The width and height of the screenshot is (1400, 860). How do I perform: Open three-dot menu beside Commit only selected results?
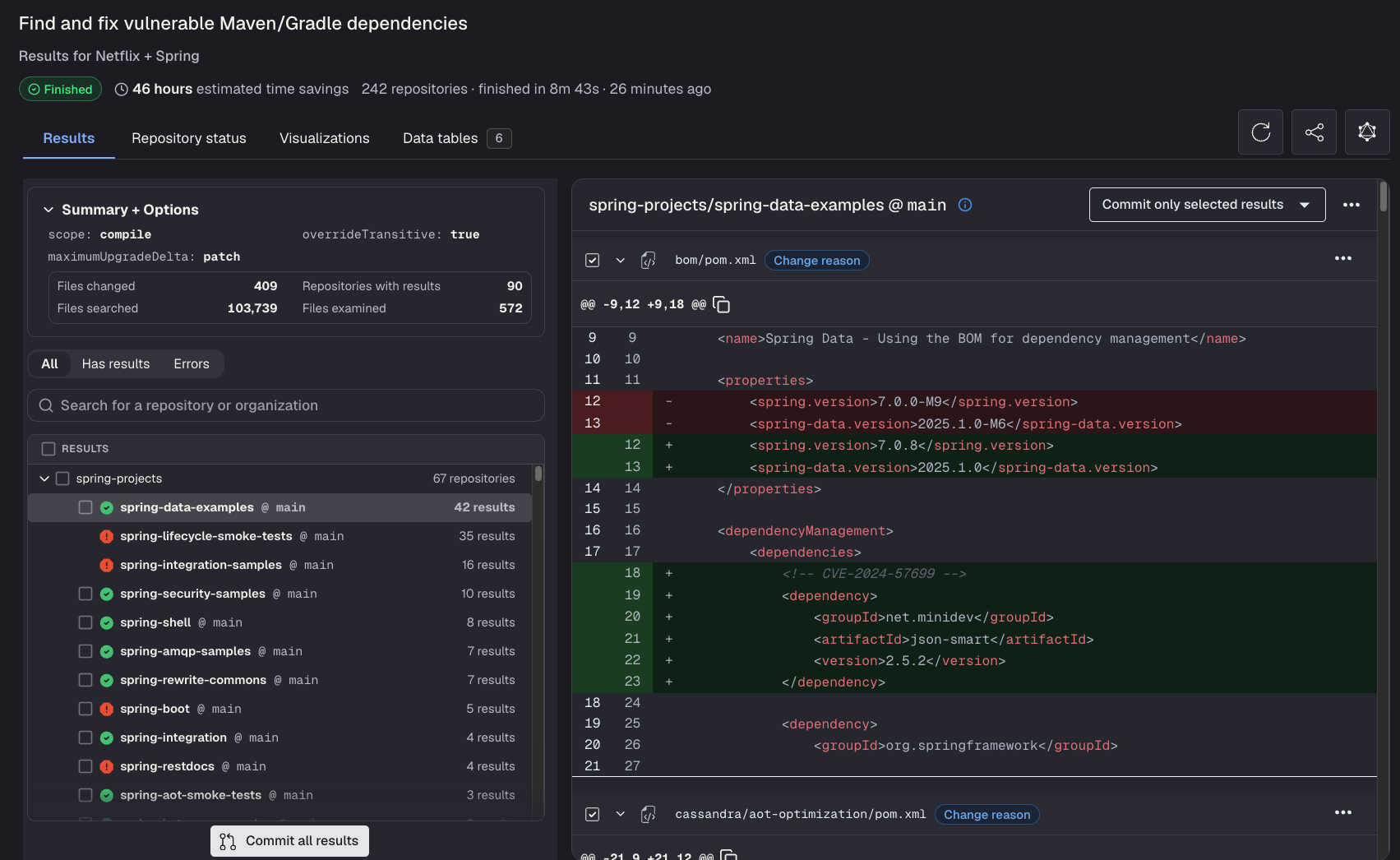(x=1351, y=205)
